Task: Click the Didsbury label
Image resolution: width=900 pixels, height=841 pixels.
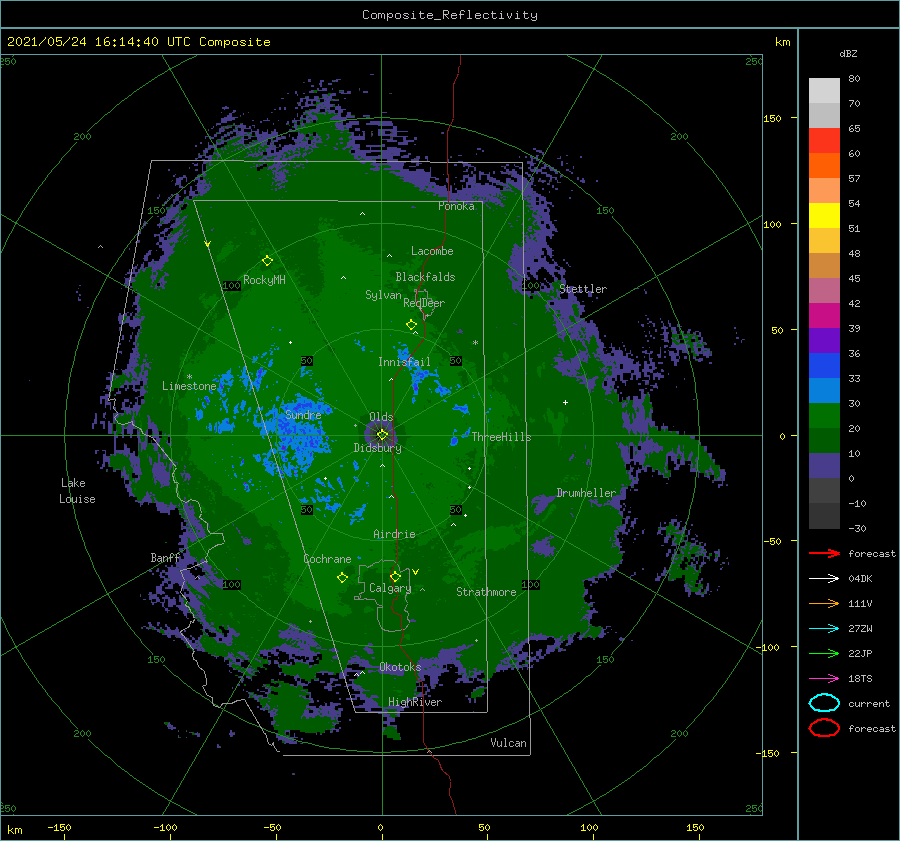Action: pos(377,448)
